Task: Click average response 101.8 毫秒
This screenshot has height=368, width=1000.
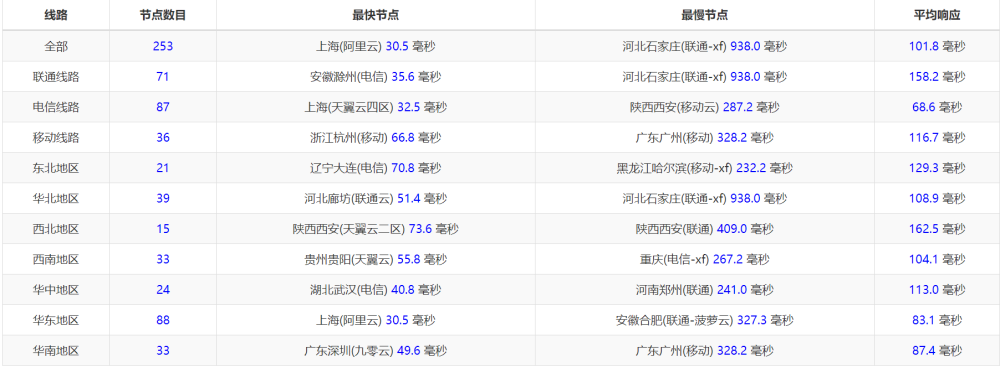Action: point(937,47)
